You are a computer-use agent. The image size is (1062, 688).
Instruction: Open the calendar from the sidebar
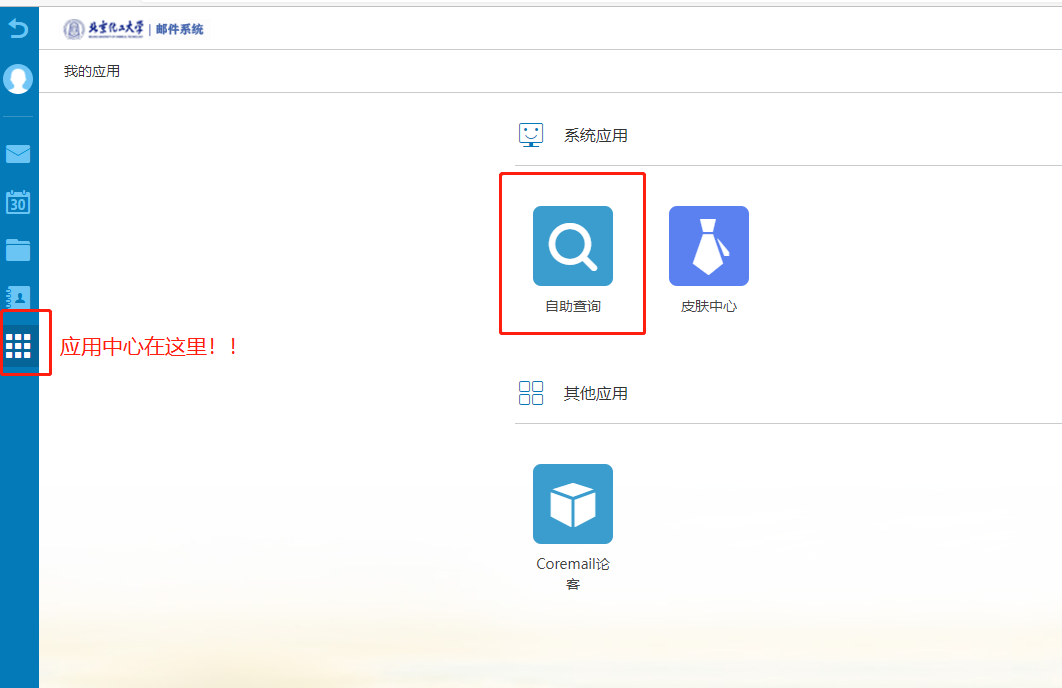point(18,202)
